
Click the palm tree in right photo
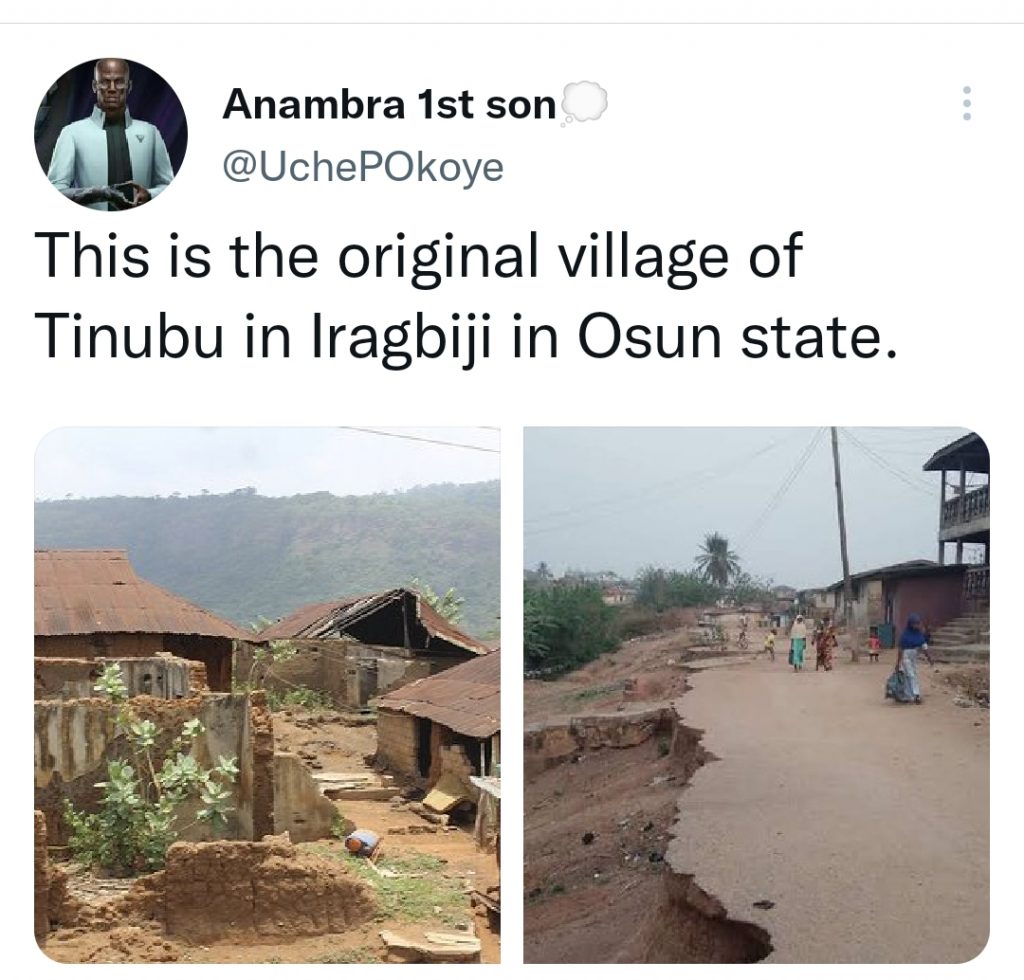coord(716,559)
